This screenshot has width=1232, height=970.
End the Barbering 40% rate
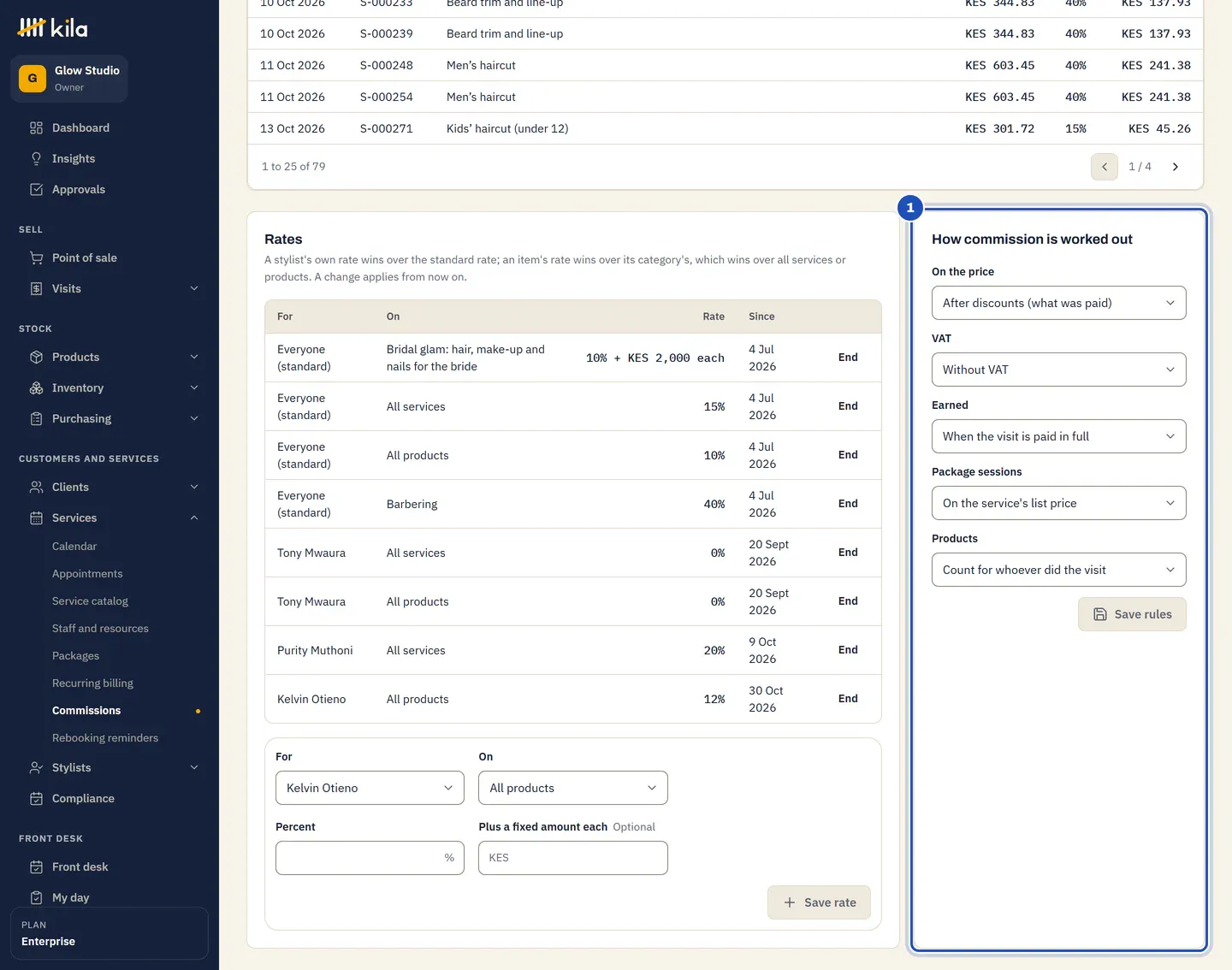(848, 504)
